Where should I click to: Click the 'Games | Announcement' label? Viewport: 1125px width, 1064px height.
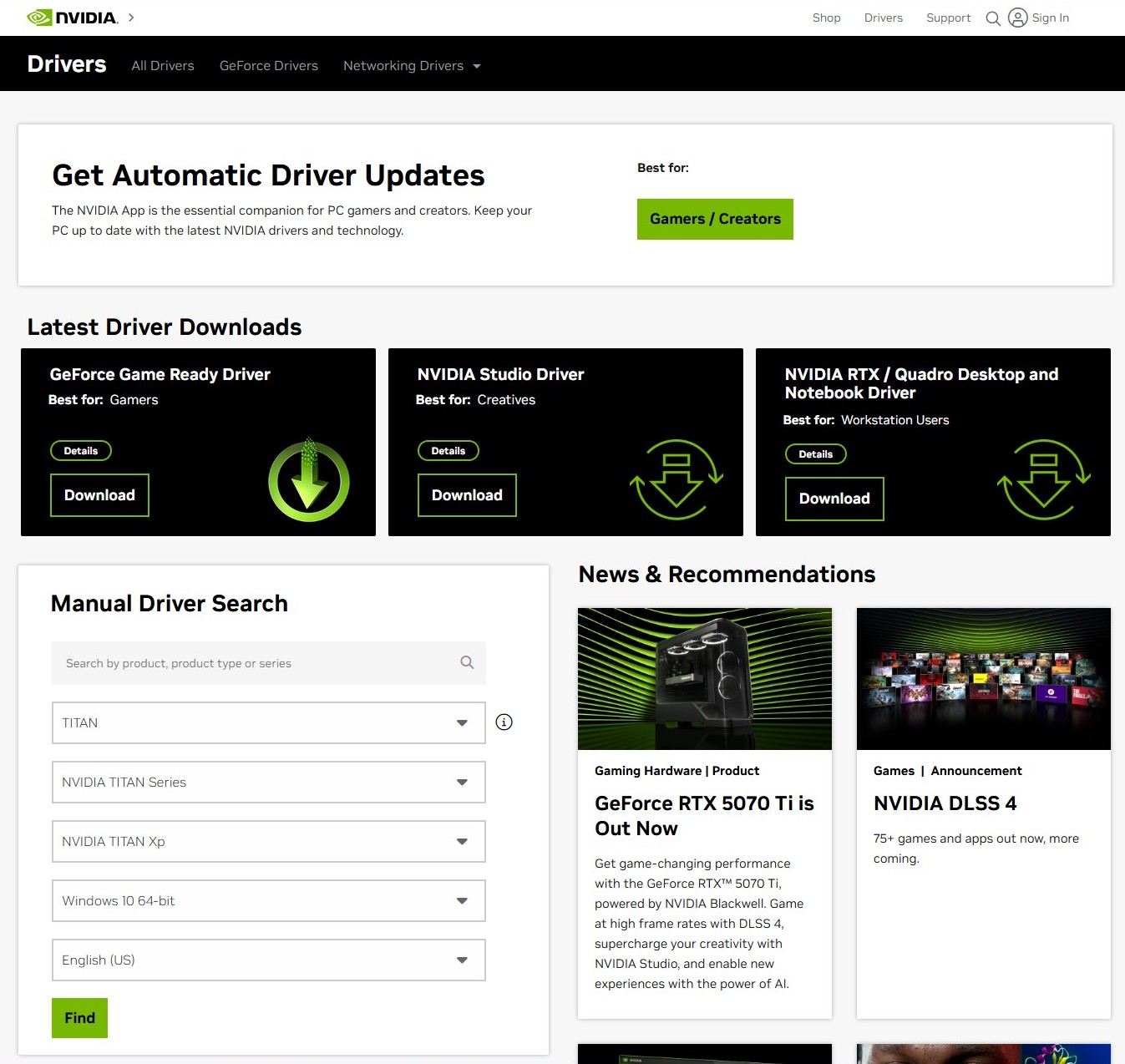point(947,771)
